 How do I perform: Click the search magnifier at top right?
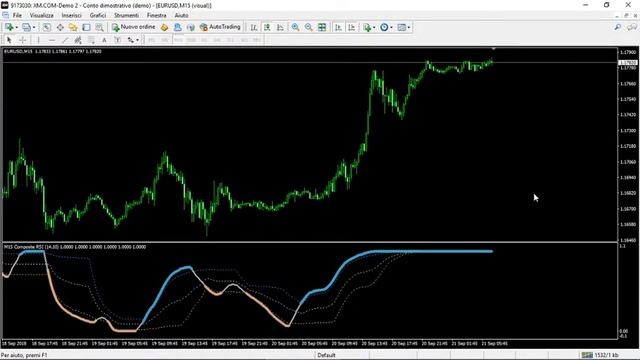(618, 27)
